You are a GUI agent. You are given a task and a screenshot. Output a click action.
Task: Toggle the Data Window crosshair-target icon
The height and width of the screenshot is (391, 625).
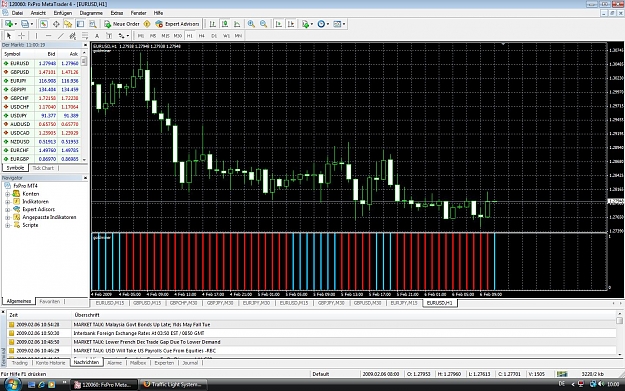pyautogui.click(x=56, y=24)
